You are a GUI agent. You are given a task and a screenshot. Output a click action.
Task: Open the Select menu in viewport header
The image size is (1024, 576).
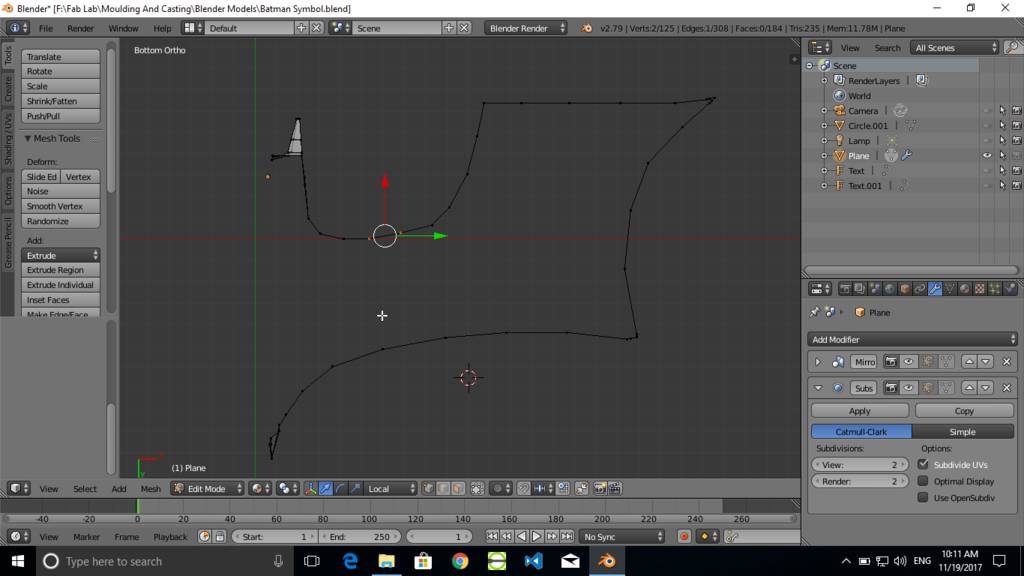pos(84,488)
